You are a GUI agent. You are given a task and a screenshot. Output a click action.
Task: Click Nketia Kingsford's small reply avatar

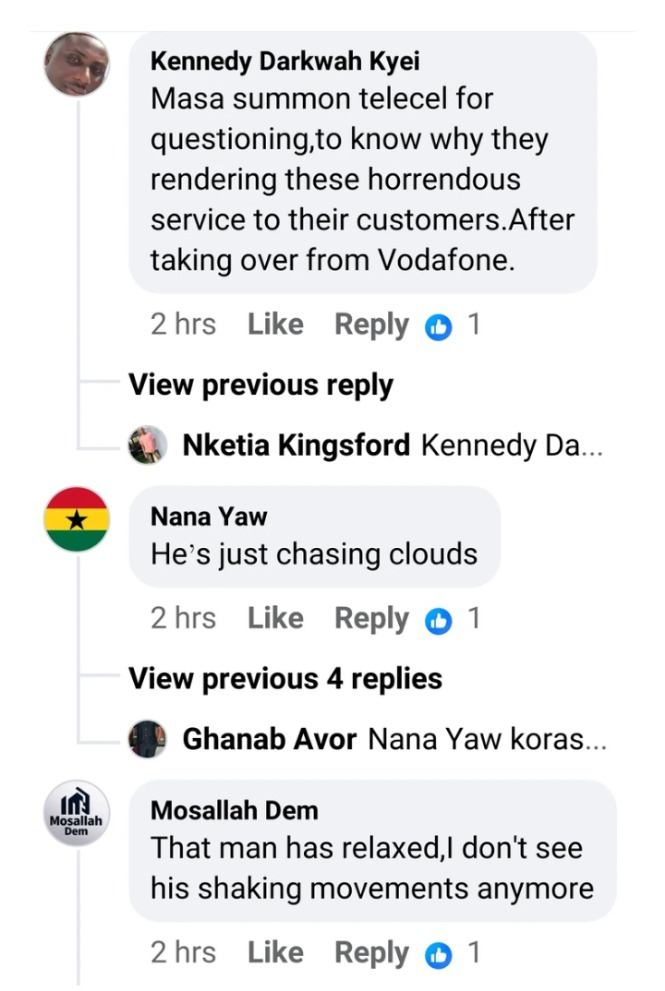coord(148,445)
